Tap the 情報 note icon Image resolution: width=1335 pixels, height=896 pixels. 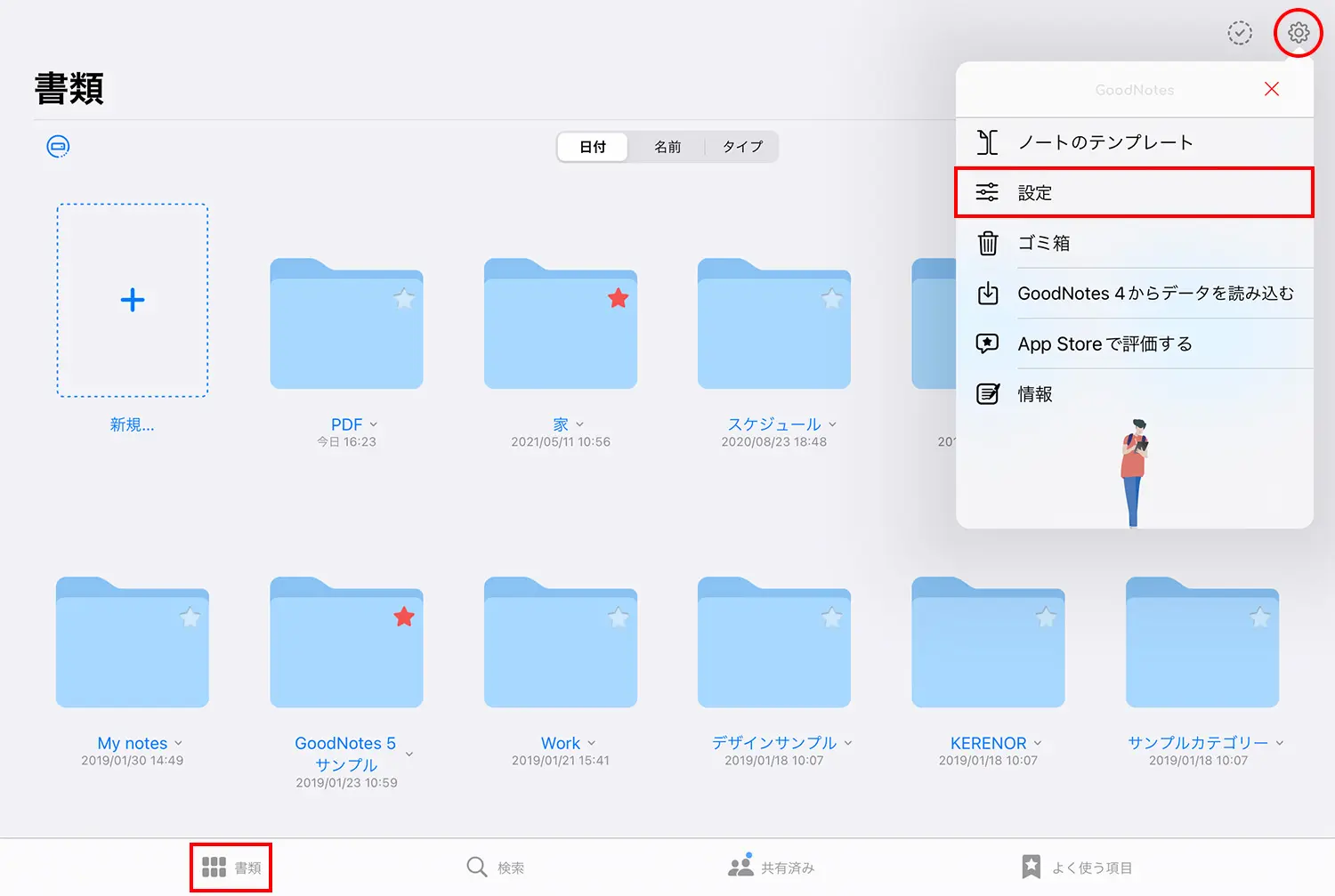[988, 393]
